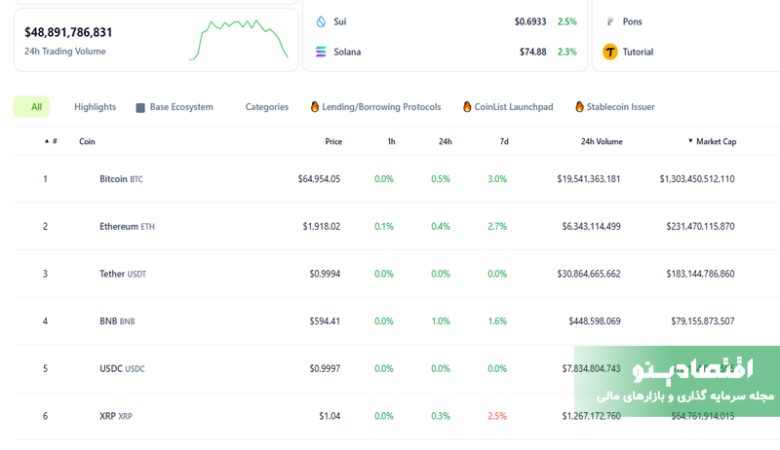Sort by the Price column header
The height and width of the screenshot is (450, 780).
pyautogui.click(x=333, y=141)
